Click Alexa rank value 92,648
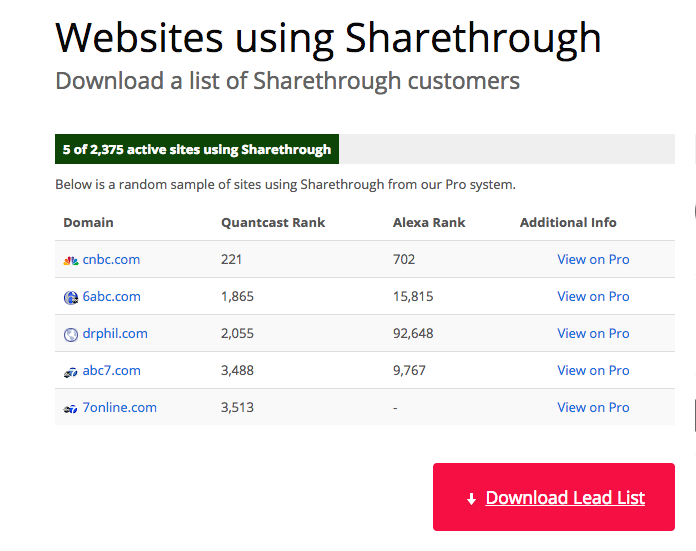The width and height of the screenshot is (696, 551). 413,333
